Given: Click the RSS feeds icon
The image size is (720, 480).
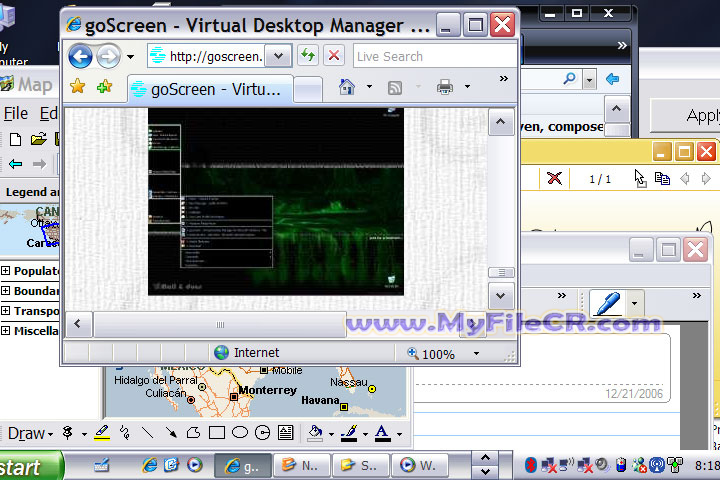Looking at the screenshot, I should click(395, 87).
